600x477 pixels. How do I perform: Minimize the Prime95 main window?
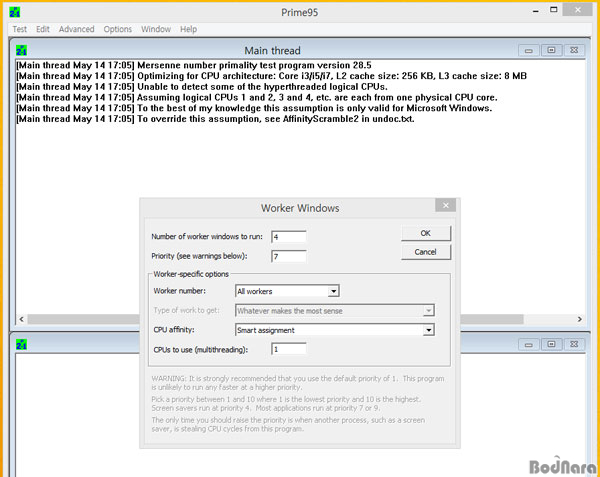(536, 11)
